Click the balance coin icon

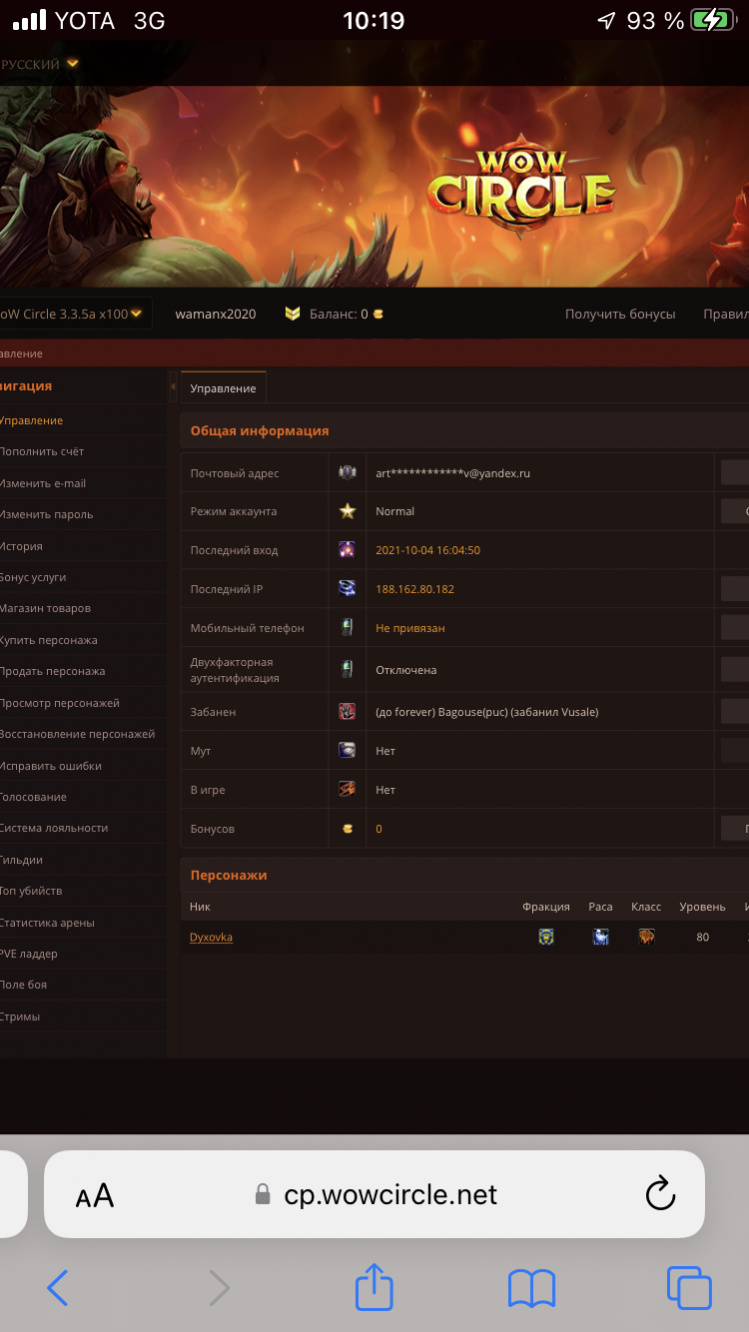(x=378, y=314)
